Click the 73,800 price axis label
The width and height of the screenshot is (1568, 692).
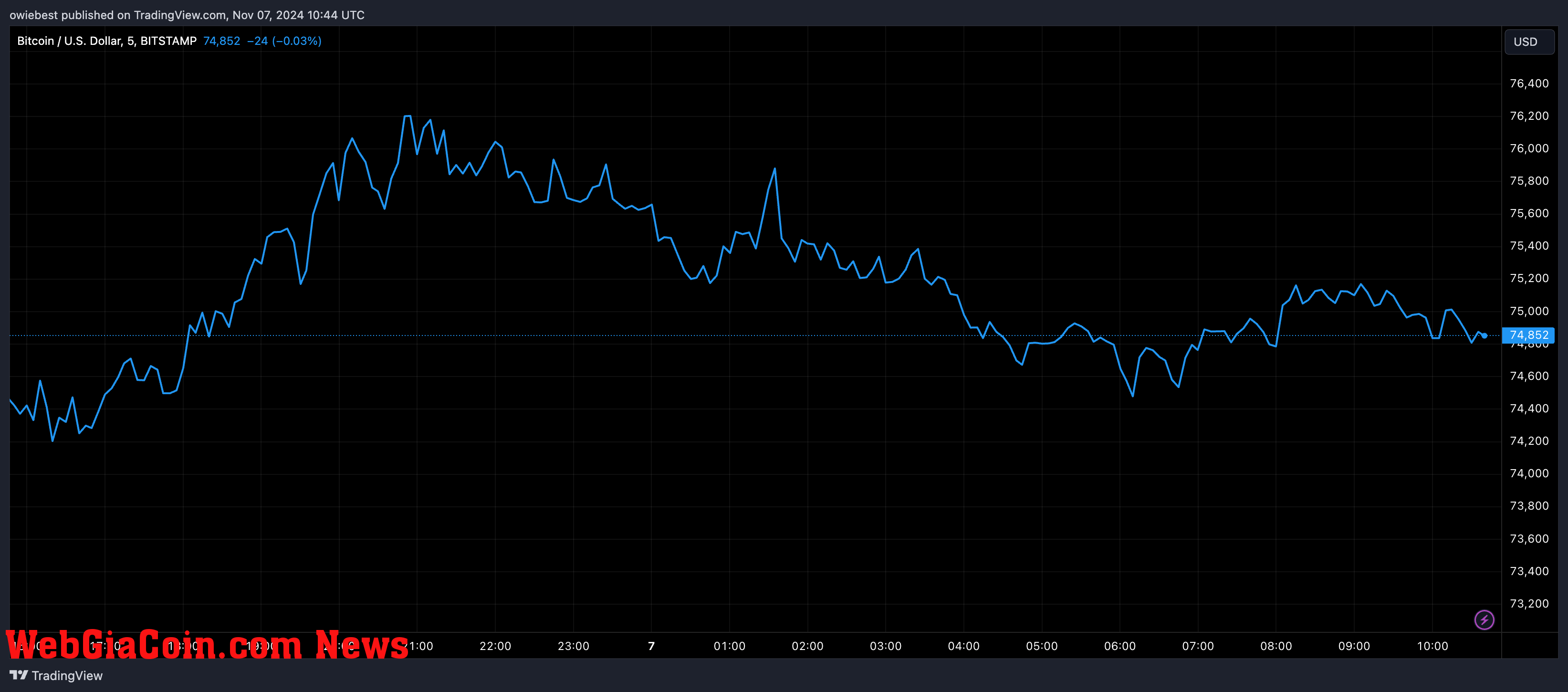coord(1529,506)
